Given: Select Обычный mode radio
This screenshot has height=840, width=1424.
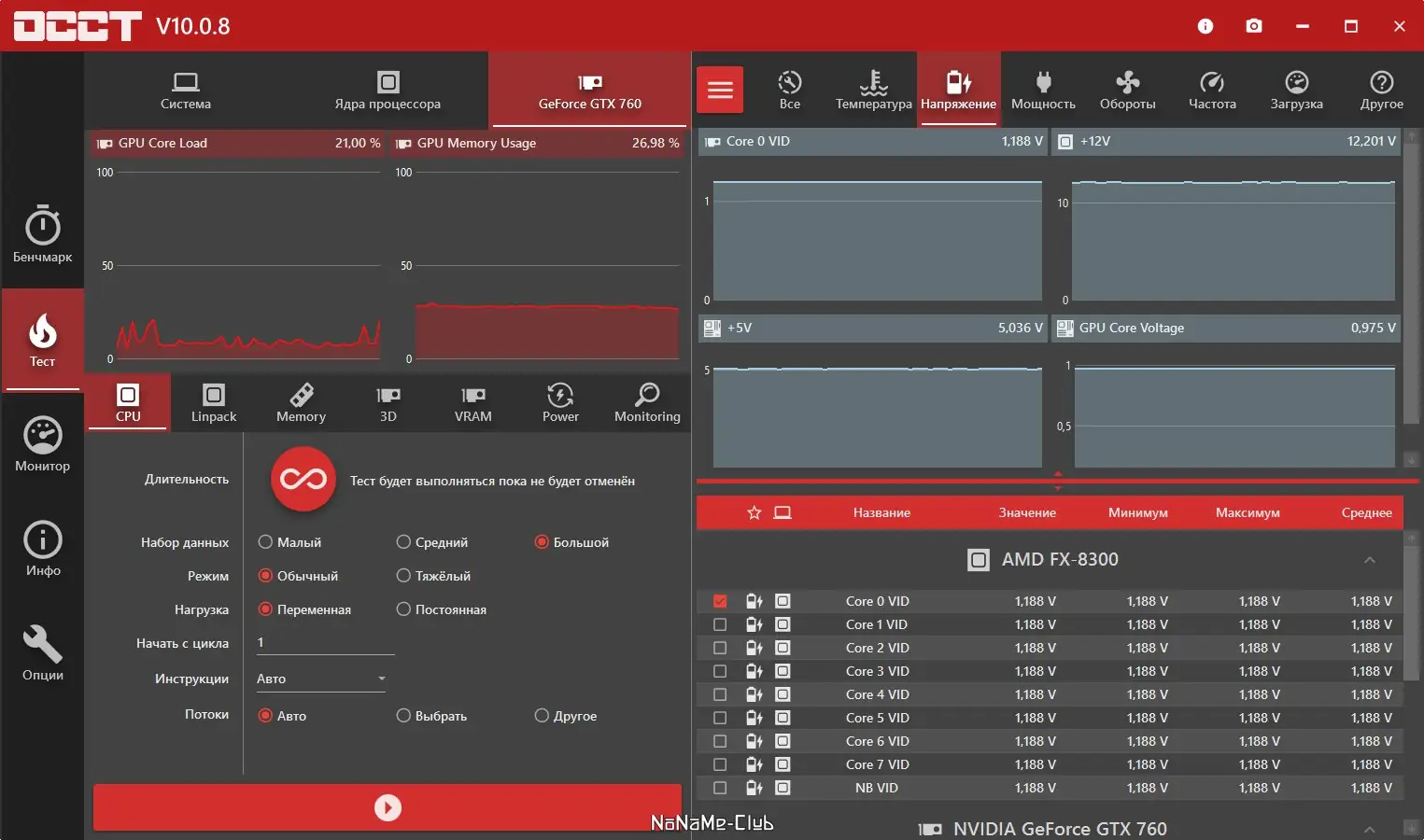Looking at the screenshot, I should pyautogui.click(x=265, y=576).
